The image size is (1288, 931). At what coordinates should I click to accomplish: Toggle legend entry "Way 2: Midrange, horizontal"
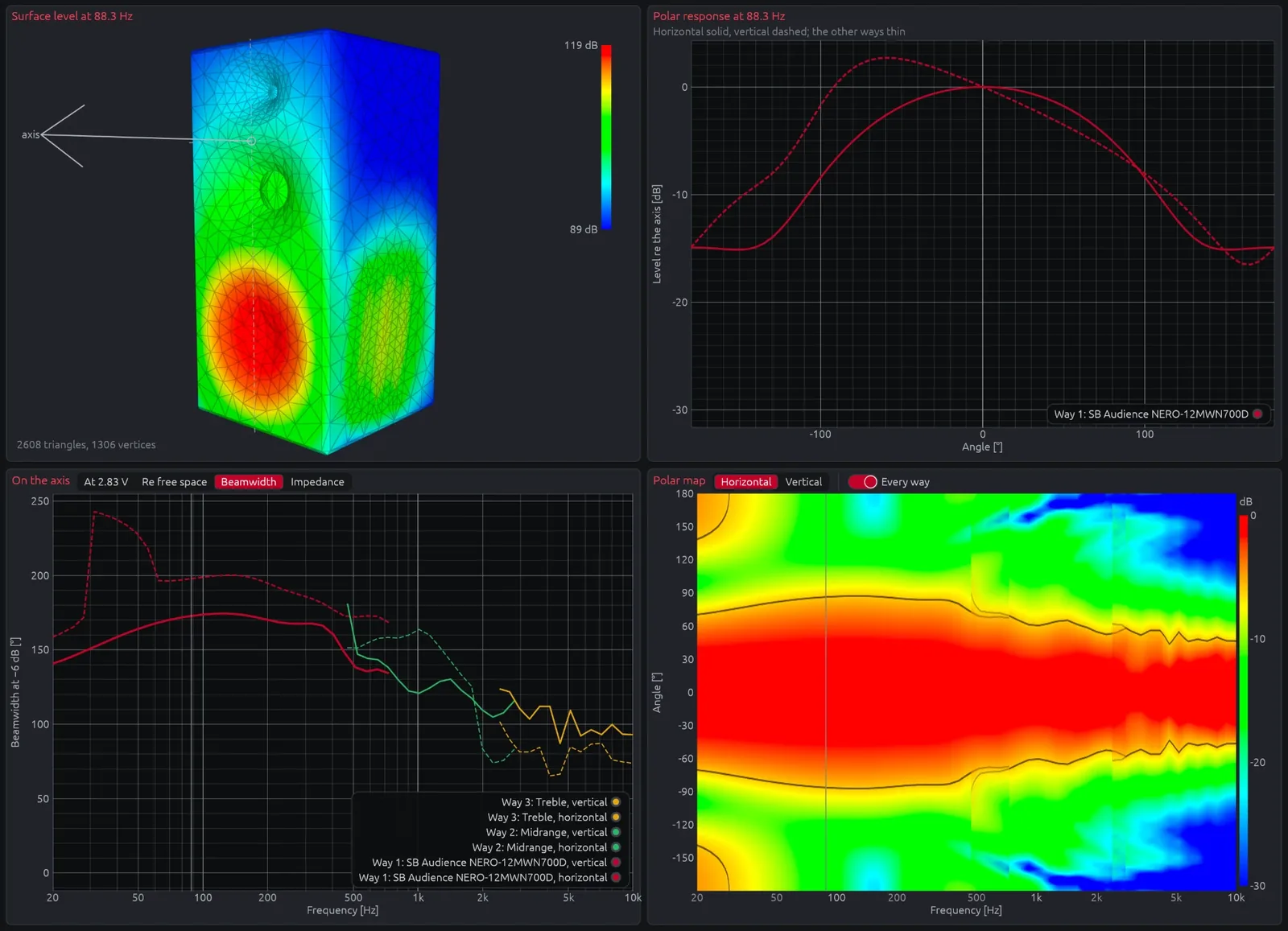547,847
